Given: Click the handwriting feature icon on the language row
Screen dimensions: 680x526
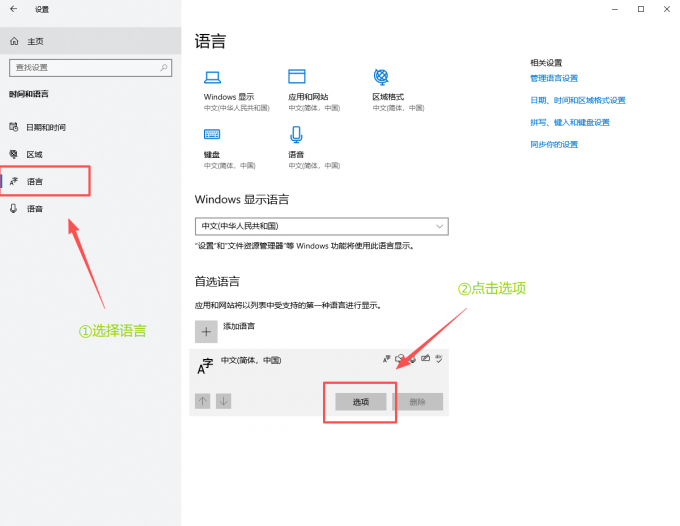Looking at the screenshot, I should (x=425, y=359).
